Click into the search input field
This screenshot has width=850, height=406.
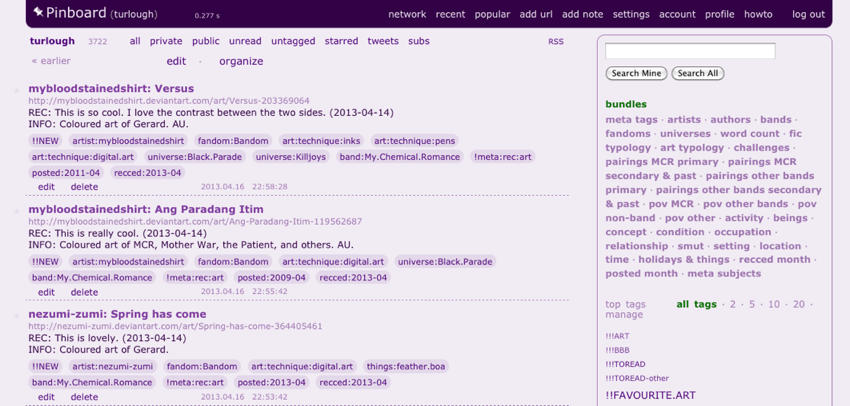point(690,51)
